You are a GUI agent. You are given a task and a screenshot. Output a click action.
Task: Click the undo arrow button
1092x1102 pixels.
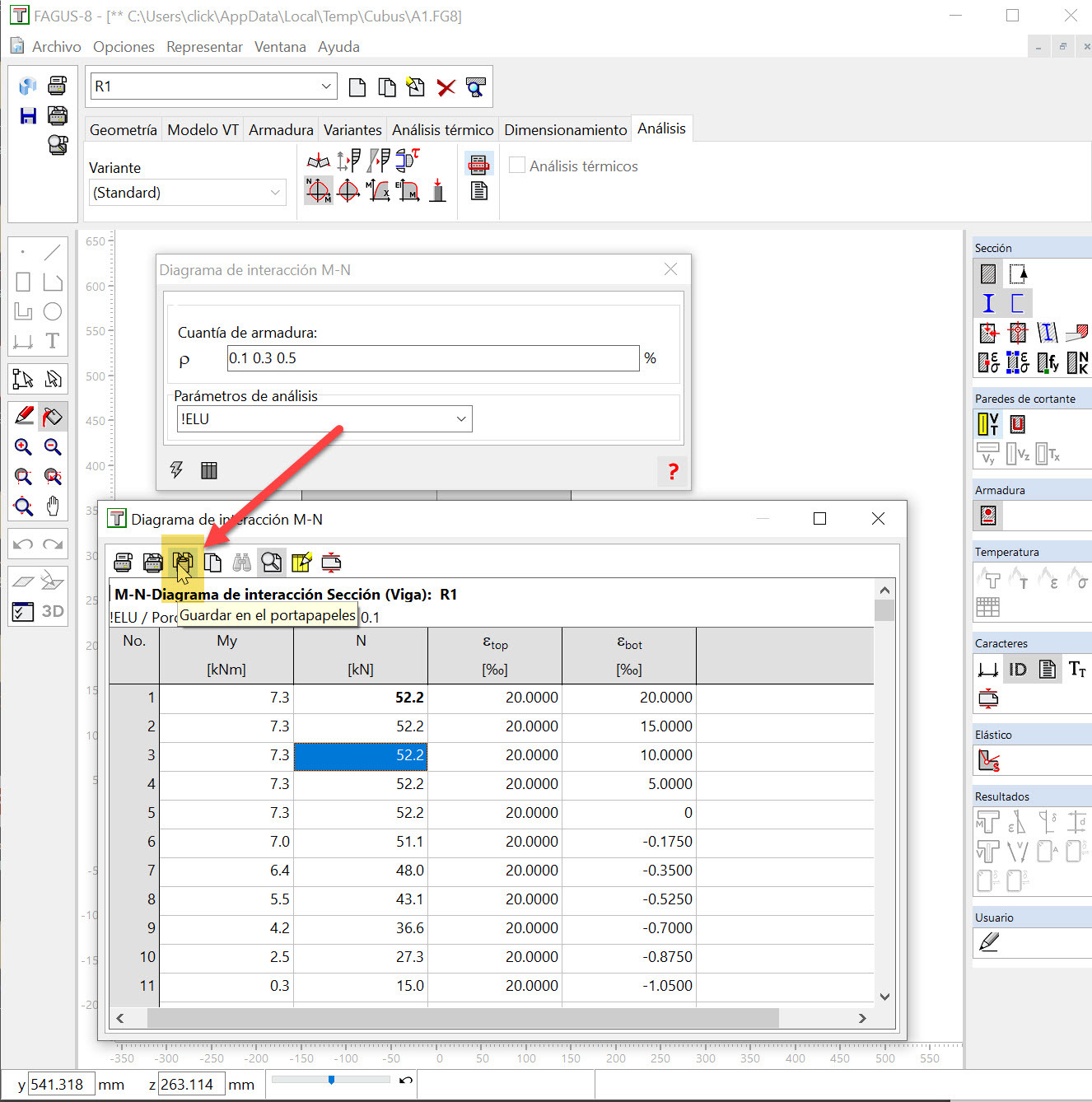pyautogui.click(x=23, y=544)
